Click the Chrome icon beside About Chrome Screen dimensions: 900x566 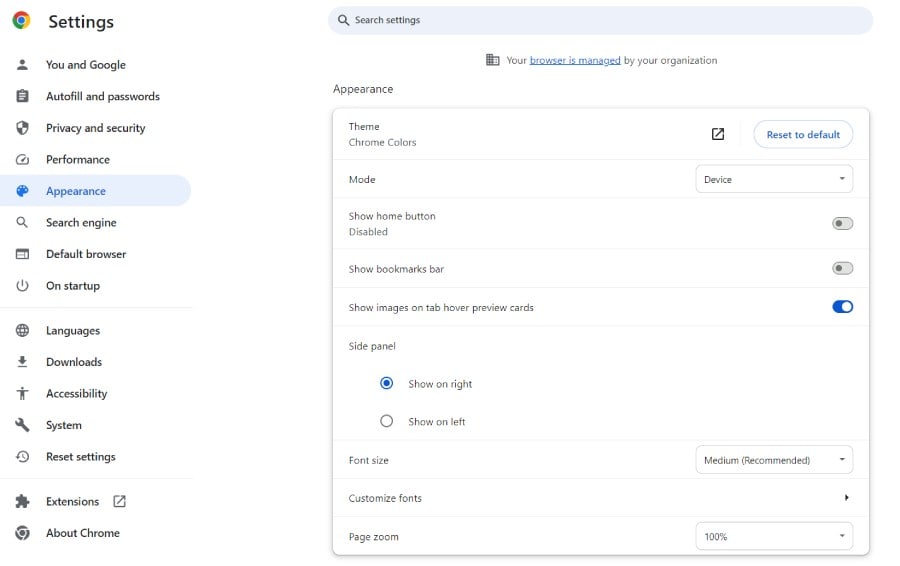click(22, 533)
